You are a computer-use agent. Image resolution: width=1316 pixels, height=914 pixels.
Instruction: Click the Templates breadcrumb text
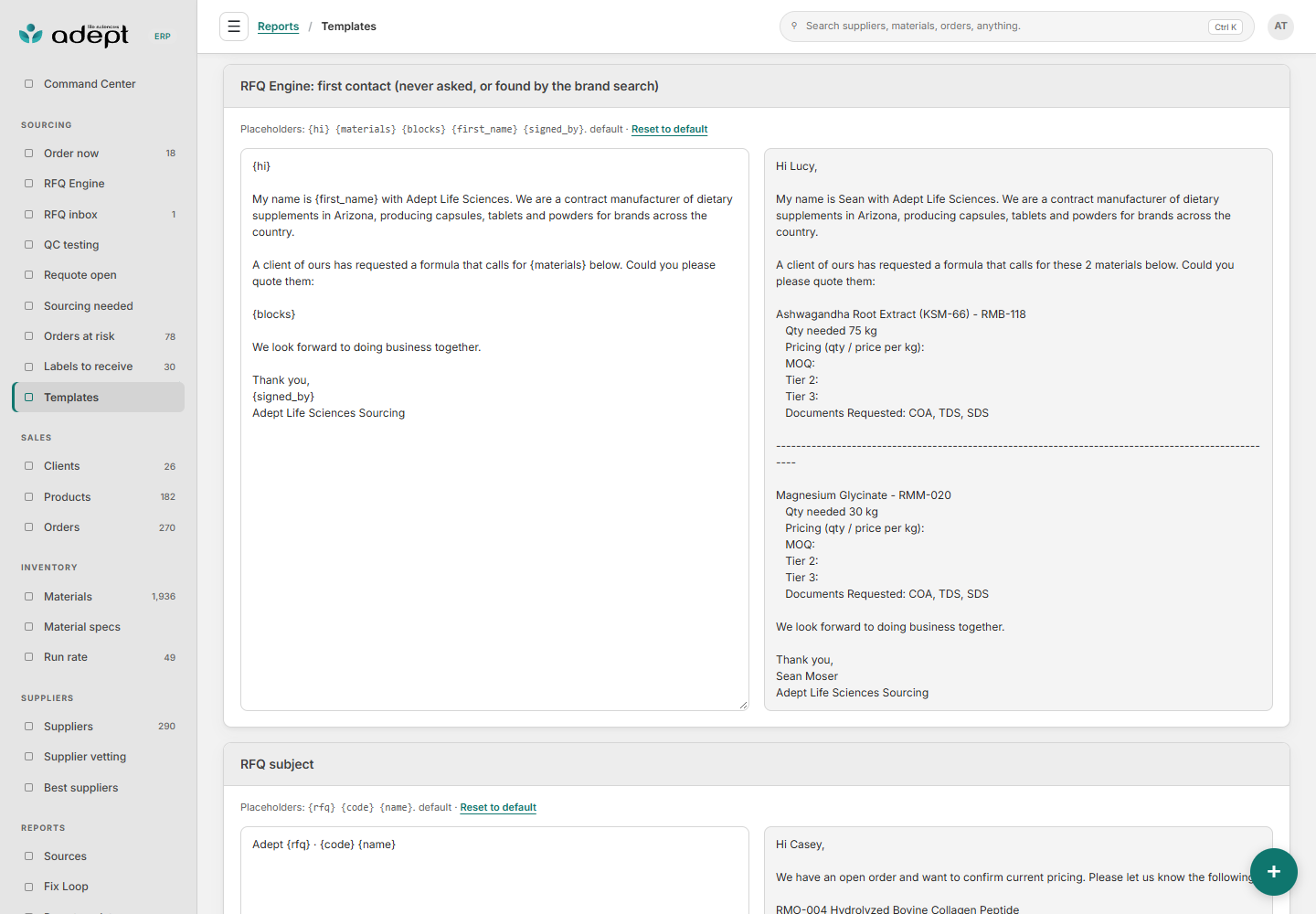click(x=349, y=27)
